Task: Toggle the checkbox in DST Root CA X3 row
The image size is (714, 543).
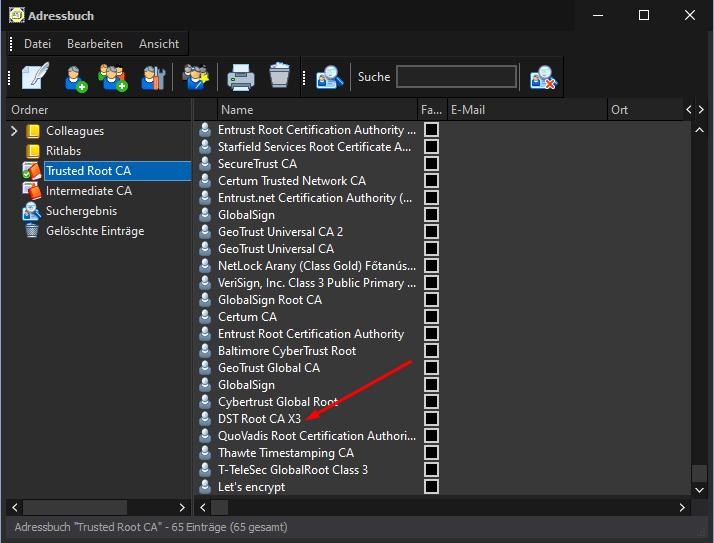Action: pyautogui.click(x=431, y=418)
